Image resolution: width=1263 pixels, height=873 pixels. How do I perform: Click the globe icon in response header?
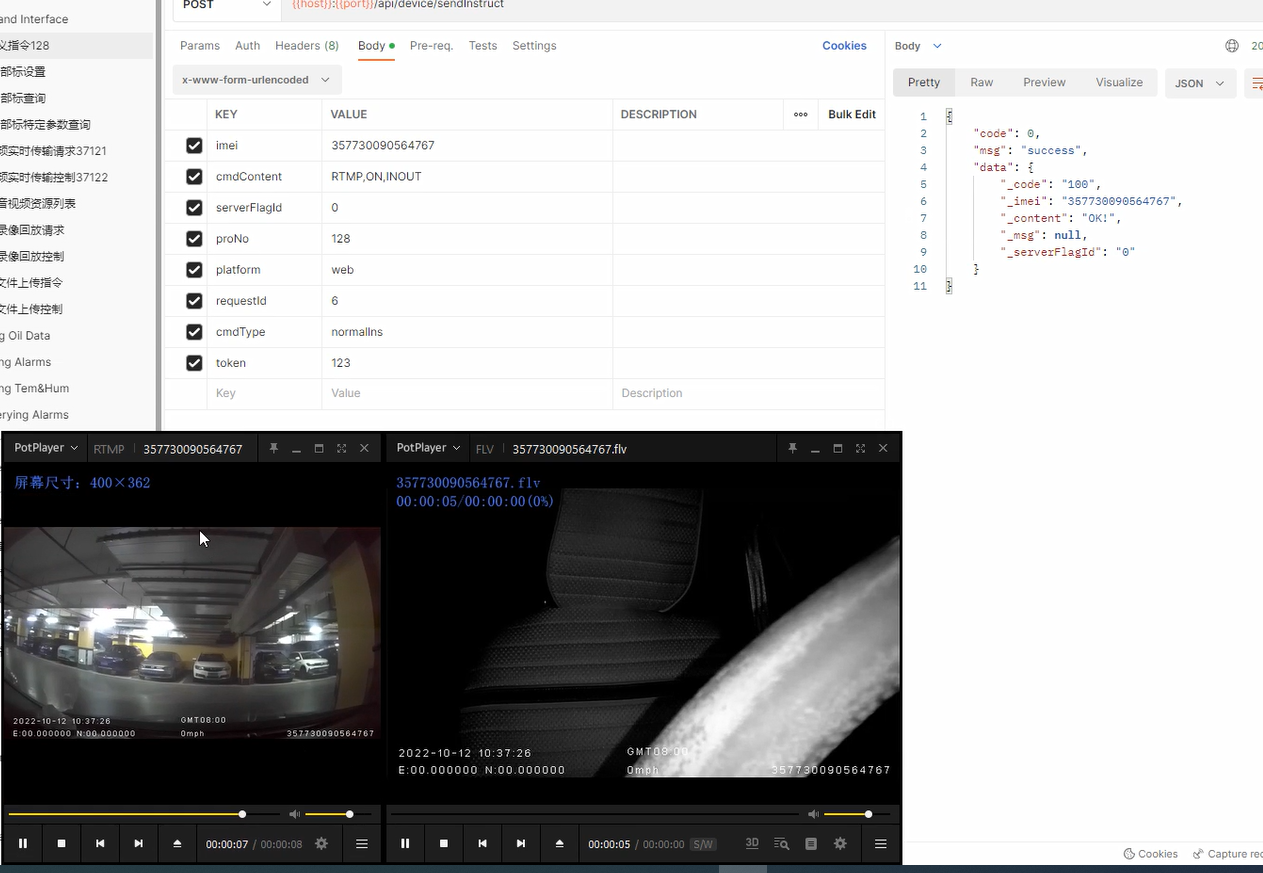click(x=1232, y=46)
